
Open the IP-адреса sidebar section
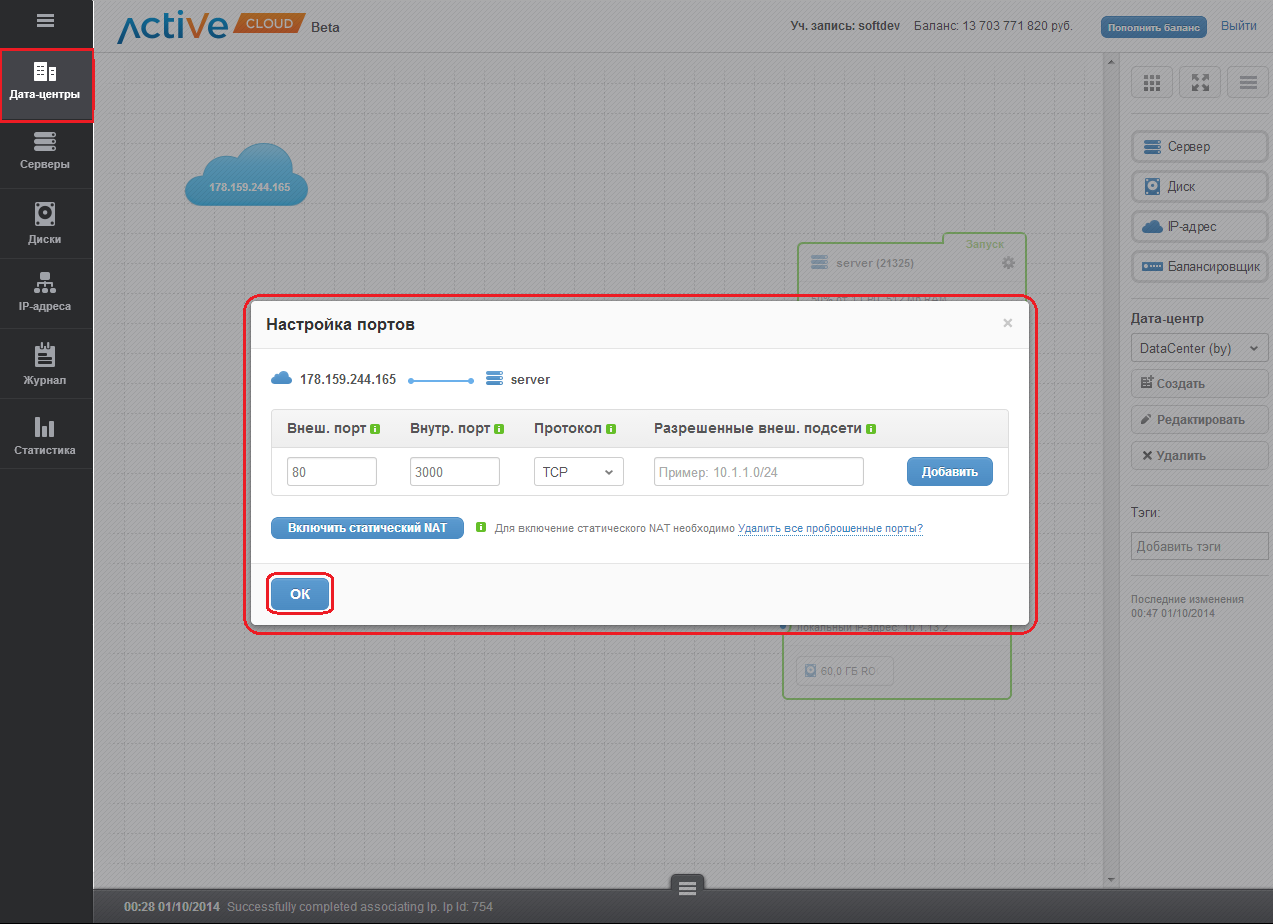(x=45, y=293)
